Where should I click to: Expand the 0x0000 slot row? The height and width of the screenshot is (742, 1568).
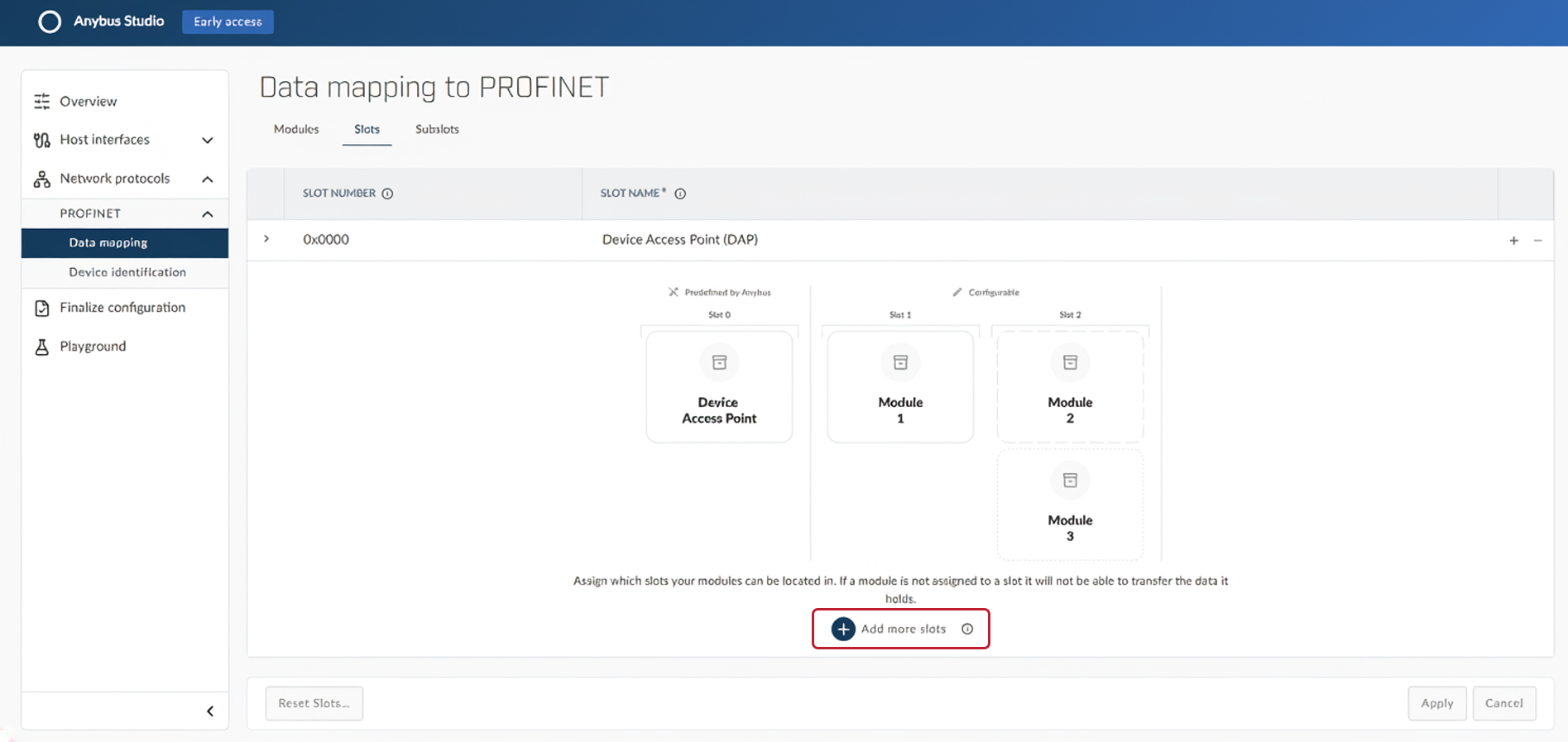266,239
